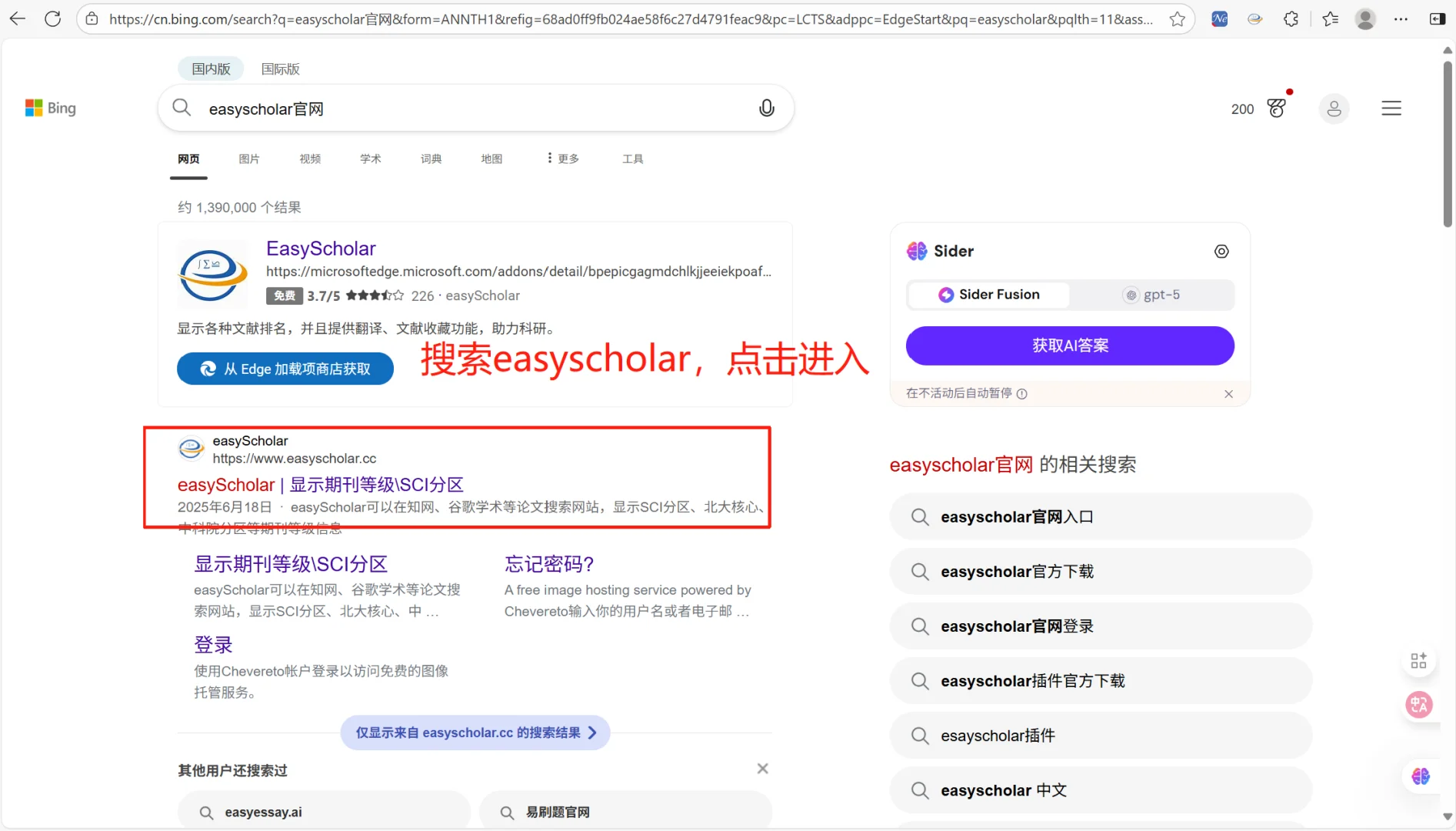The image size is (1456, 831).
Task: Open the floating mini-apps grid icon
Action: point(1419,659)
